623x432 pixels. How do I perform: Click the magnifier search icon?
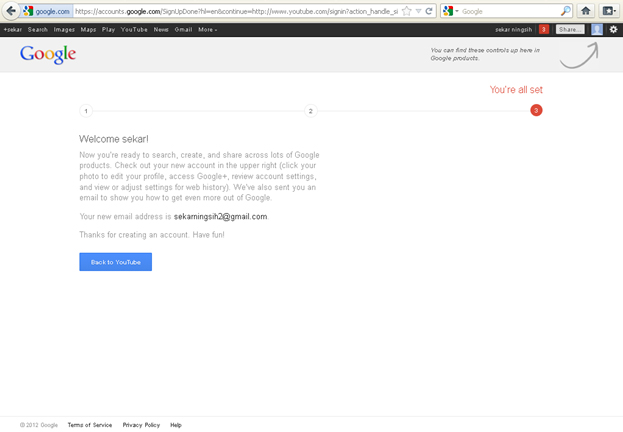[x=565, y=11]
